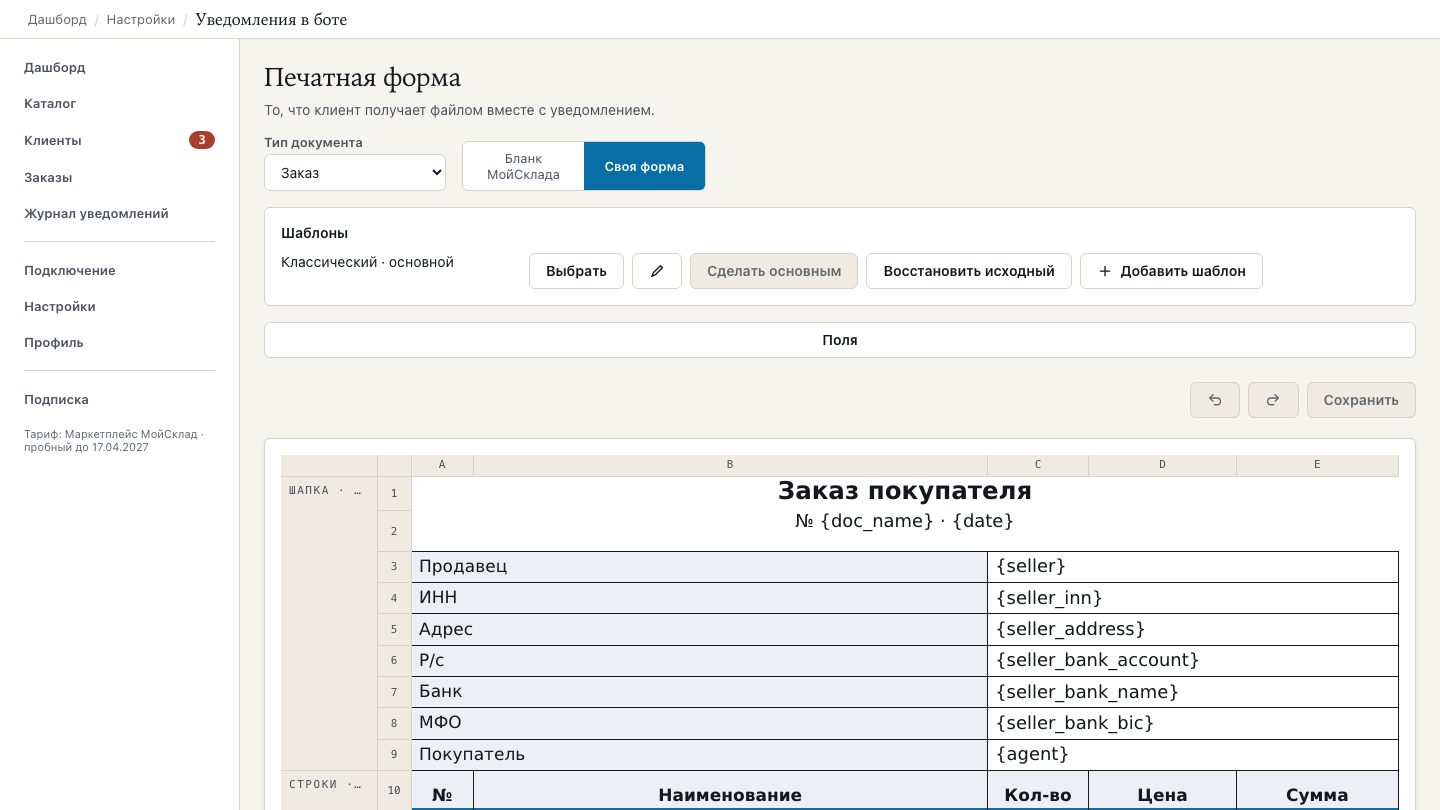The height and width of the screenshot is (810, 1440).
Task: Select column A header
Action: tap(442, 465)
